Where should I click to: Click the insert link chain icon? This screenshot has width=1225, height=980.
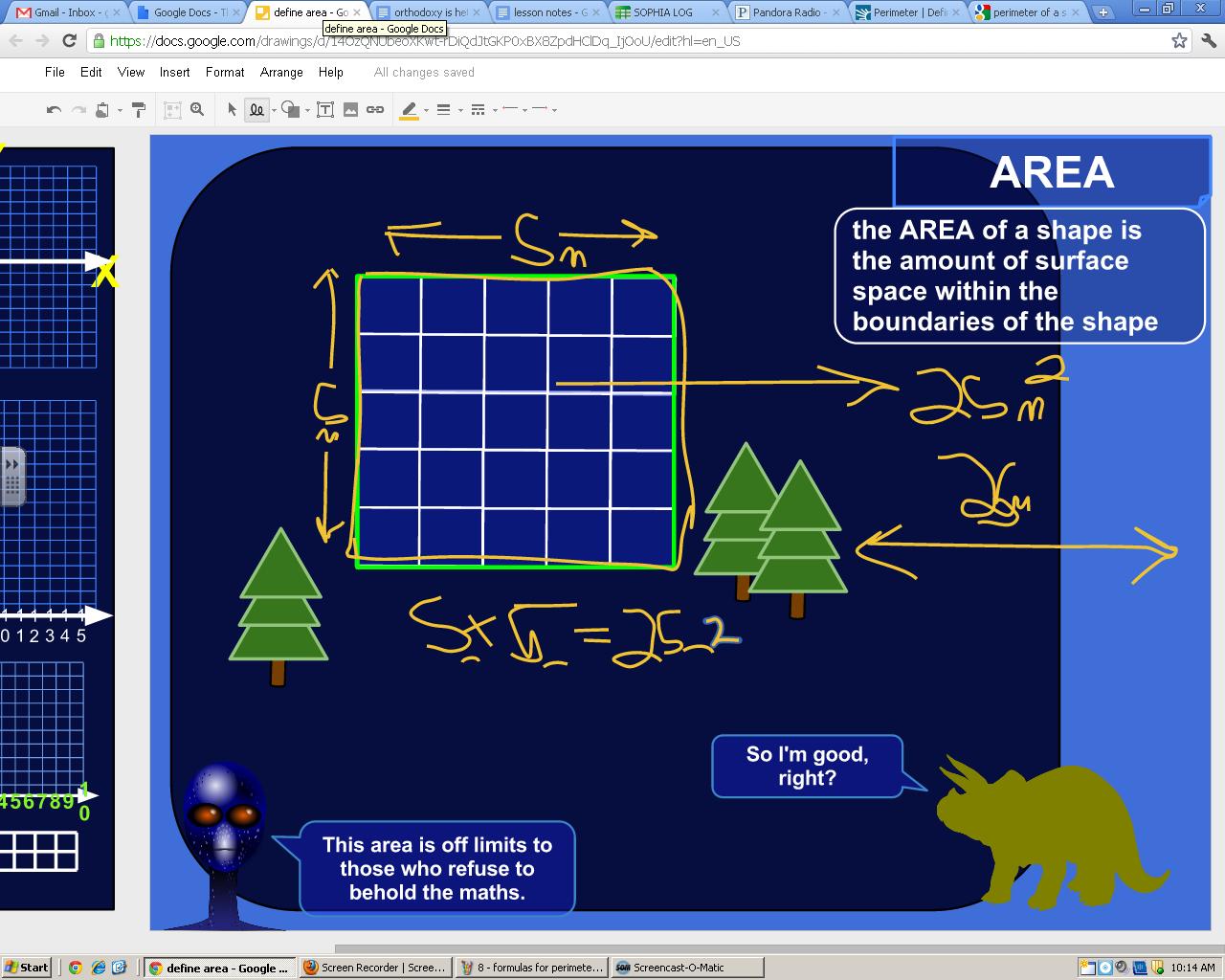coord(375,110)
